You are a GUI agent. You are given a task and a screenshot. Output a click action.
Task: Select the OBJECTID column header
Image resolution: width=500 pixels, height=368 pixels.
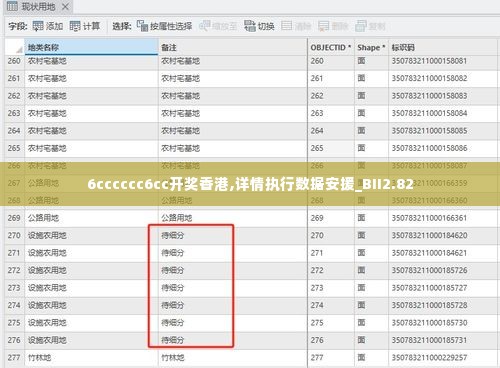tap(331, 47)
